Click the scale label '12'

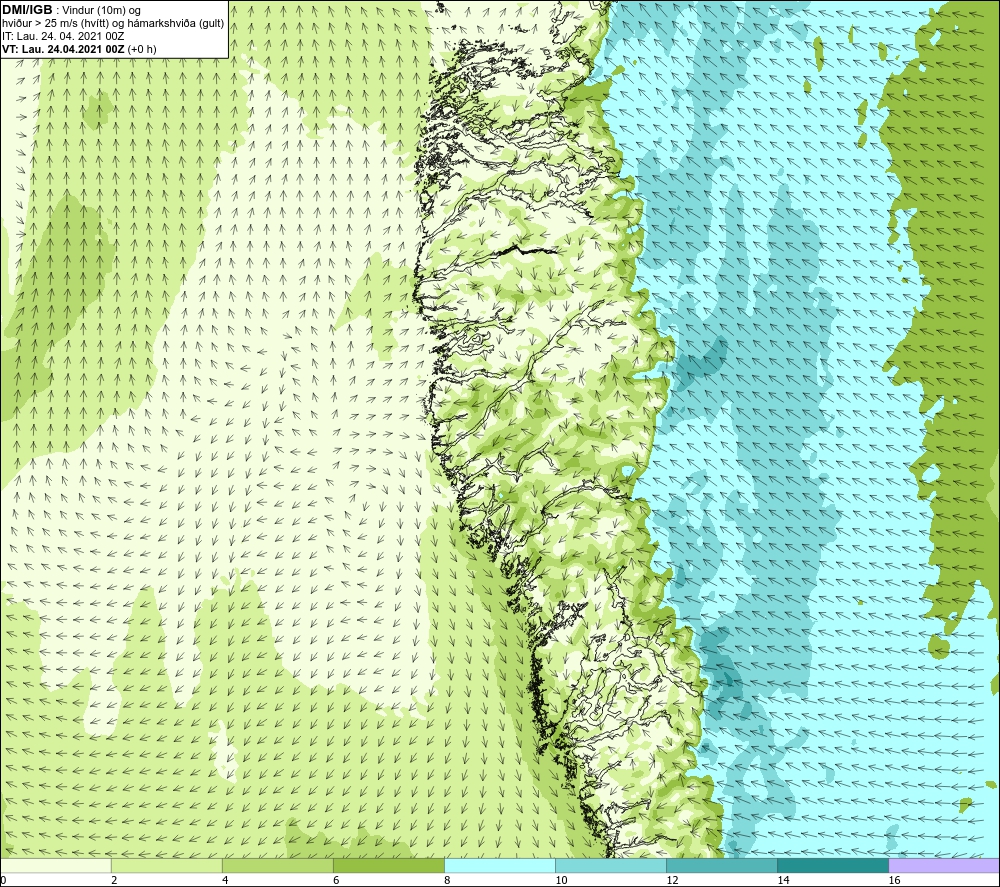coord(672,881)
